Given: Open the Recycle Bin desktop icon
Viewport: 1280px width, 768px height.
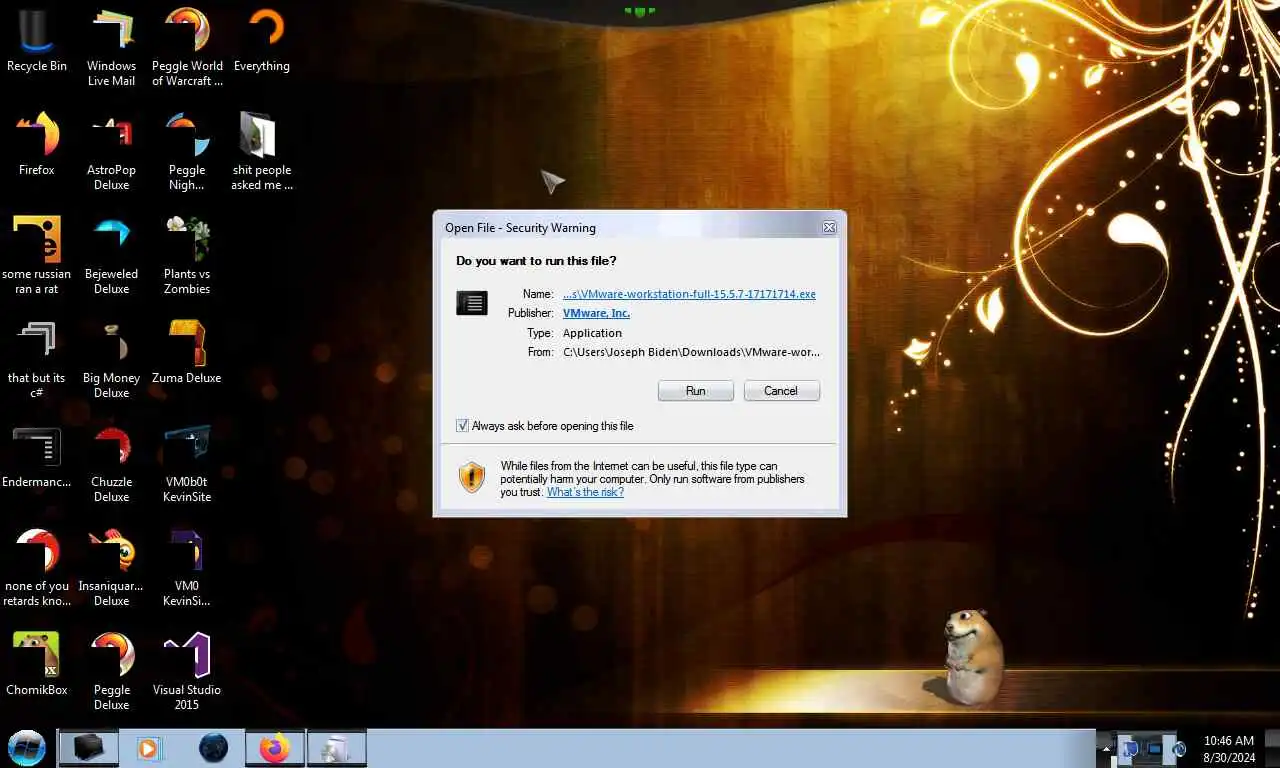Looking at the screenshot, I should click(37, 41).
